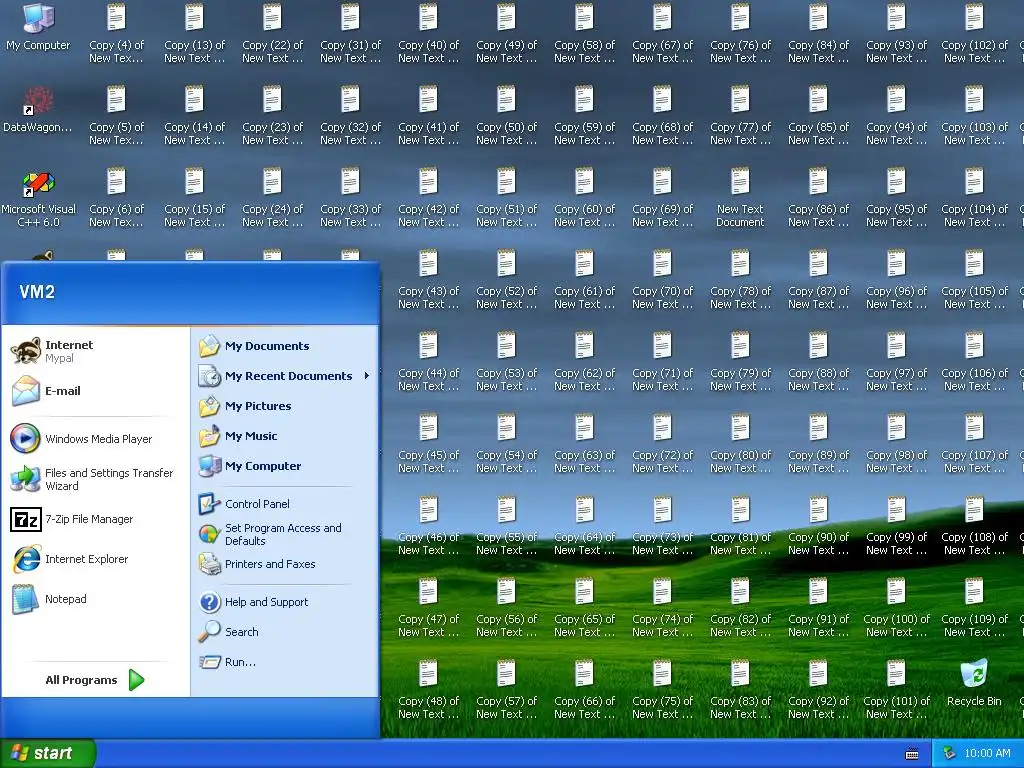The height and width of the screenshot is (768, 1024).
Task: Select Copy (49) of New Text file
Action: pos(506,33)
